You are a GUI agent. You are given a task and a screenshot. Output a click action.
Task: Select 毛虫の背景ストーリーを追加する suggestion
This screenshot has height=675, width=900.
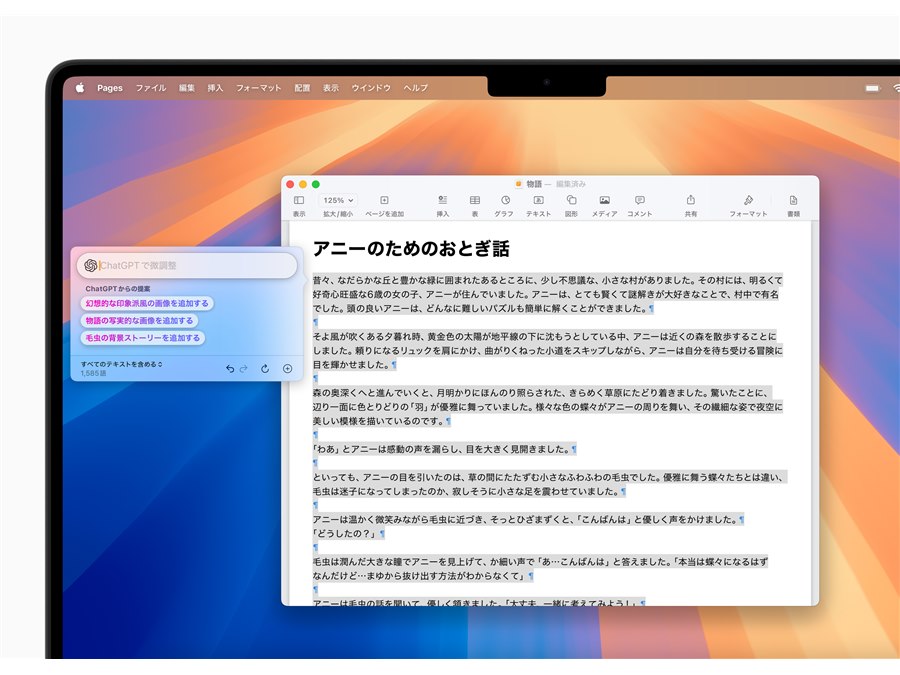(143, 338)
